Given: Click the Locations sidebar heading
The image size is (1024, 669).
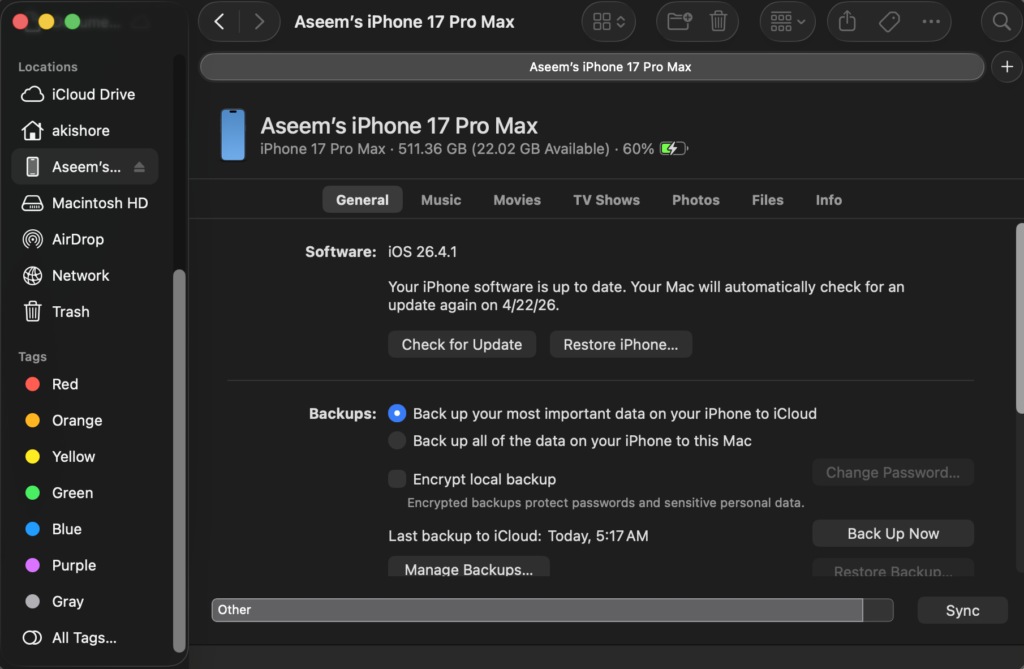Looking at the screenshot, I should tap(48, 67).
